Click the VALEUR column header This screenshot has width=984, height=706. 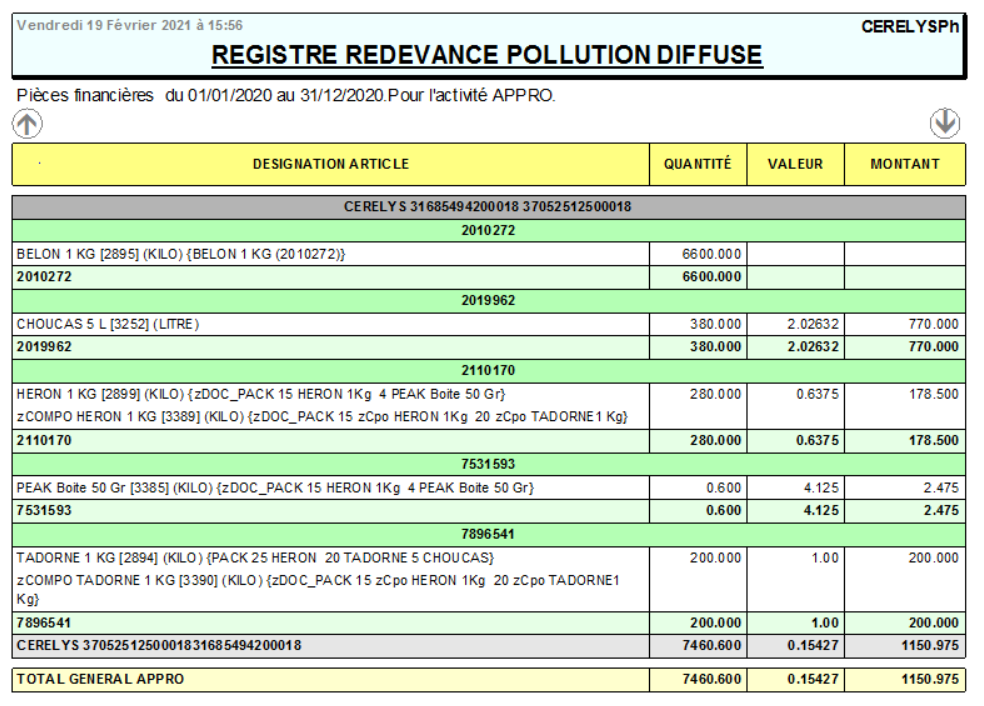(795, 164)
